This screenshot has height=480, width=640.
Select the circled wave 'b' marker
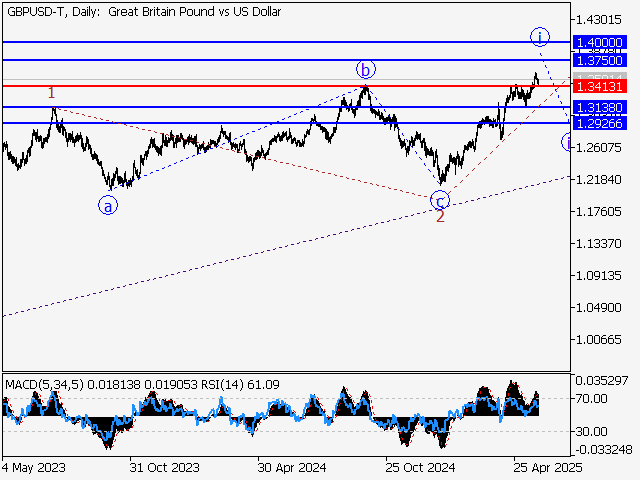(366, 69)
